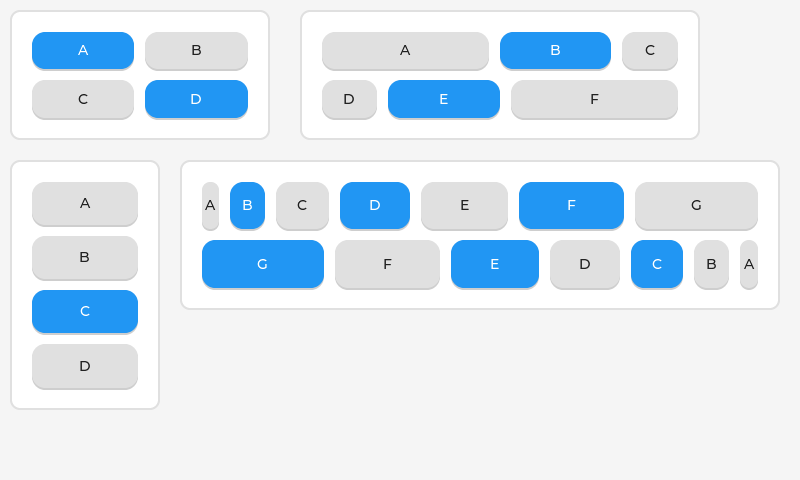
Task: Turn off blue F in the ascending A–G row
Action: pos(571,205)
